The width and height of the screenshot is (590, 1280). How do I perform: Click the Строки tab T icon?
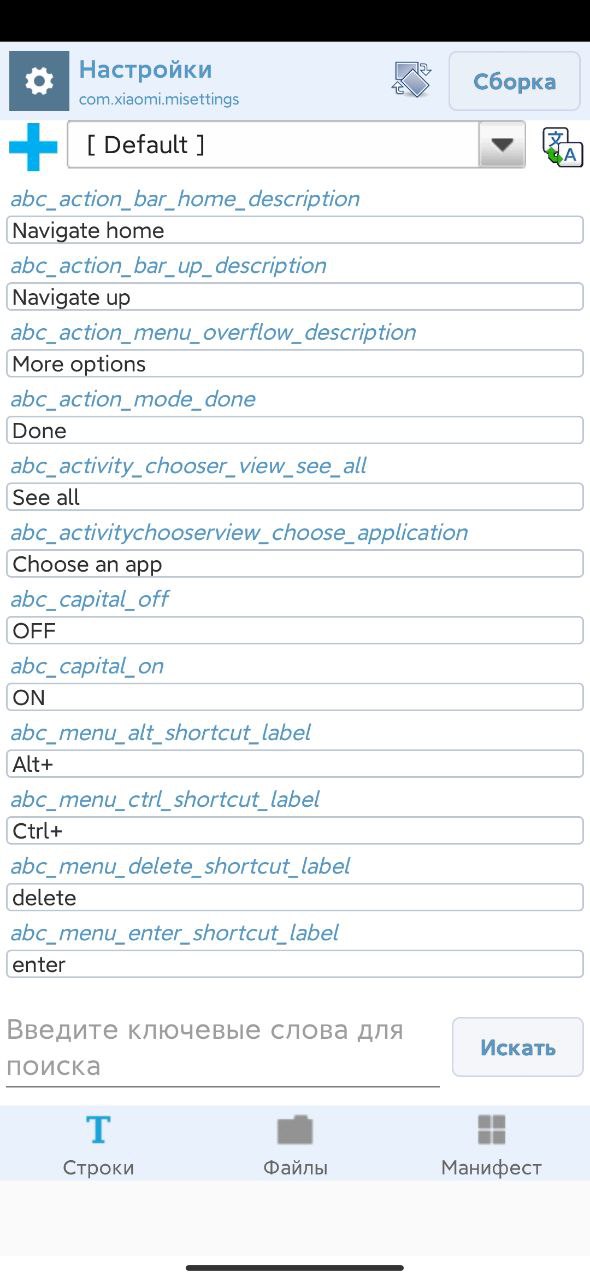tap(98, 1130)
